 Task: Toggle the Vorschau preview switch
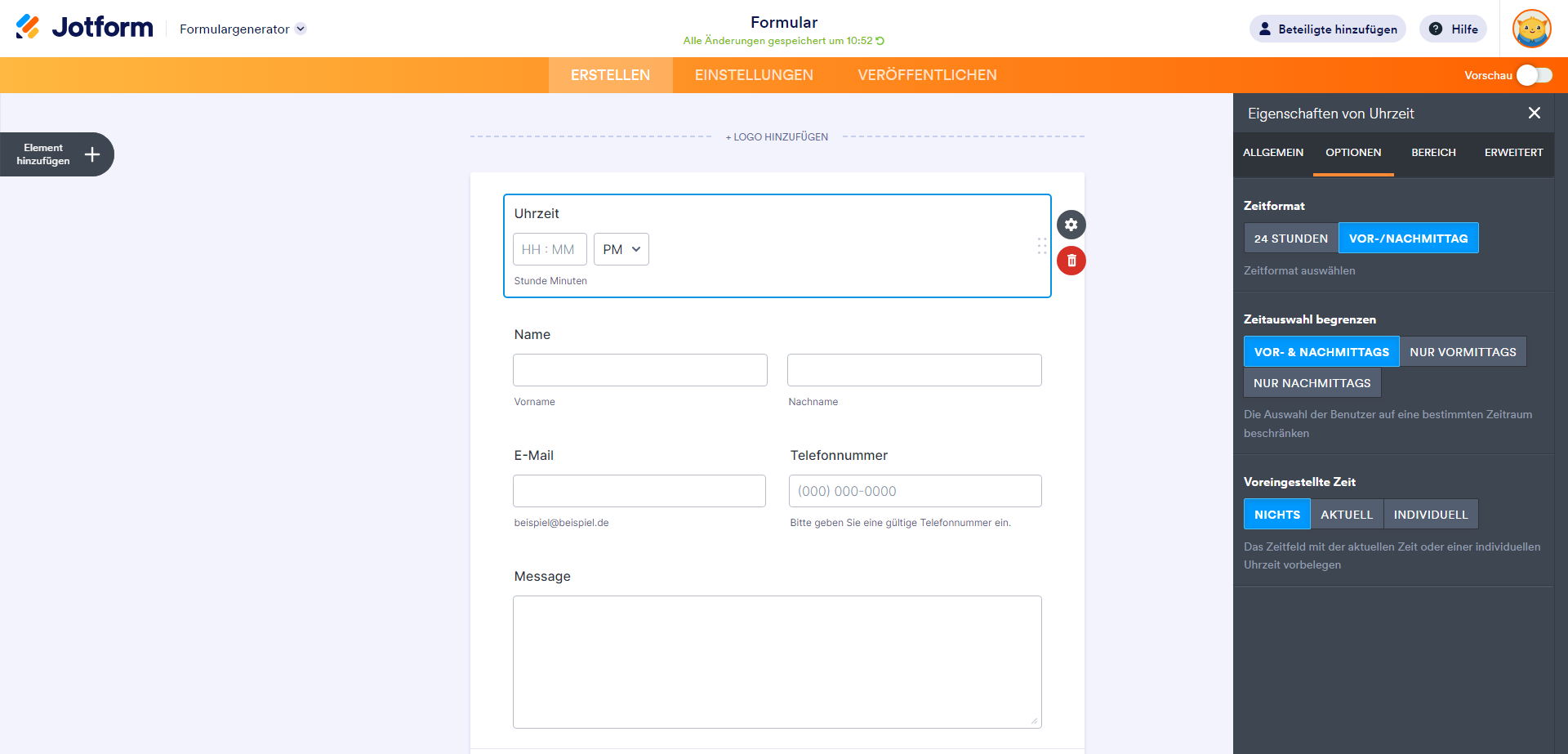click(1534, 75)
